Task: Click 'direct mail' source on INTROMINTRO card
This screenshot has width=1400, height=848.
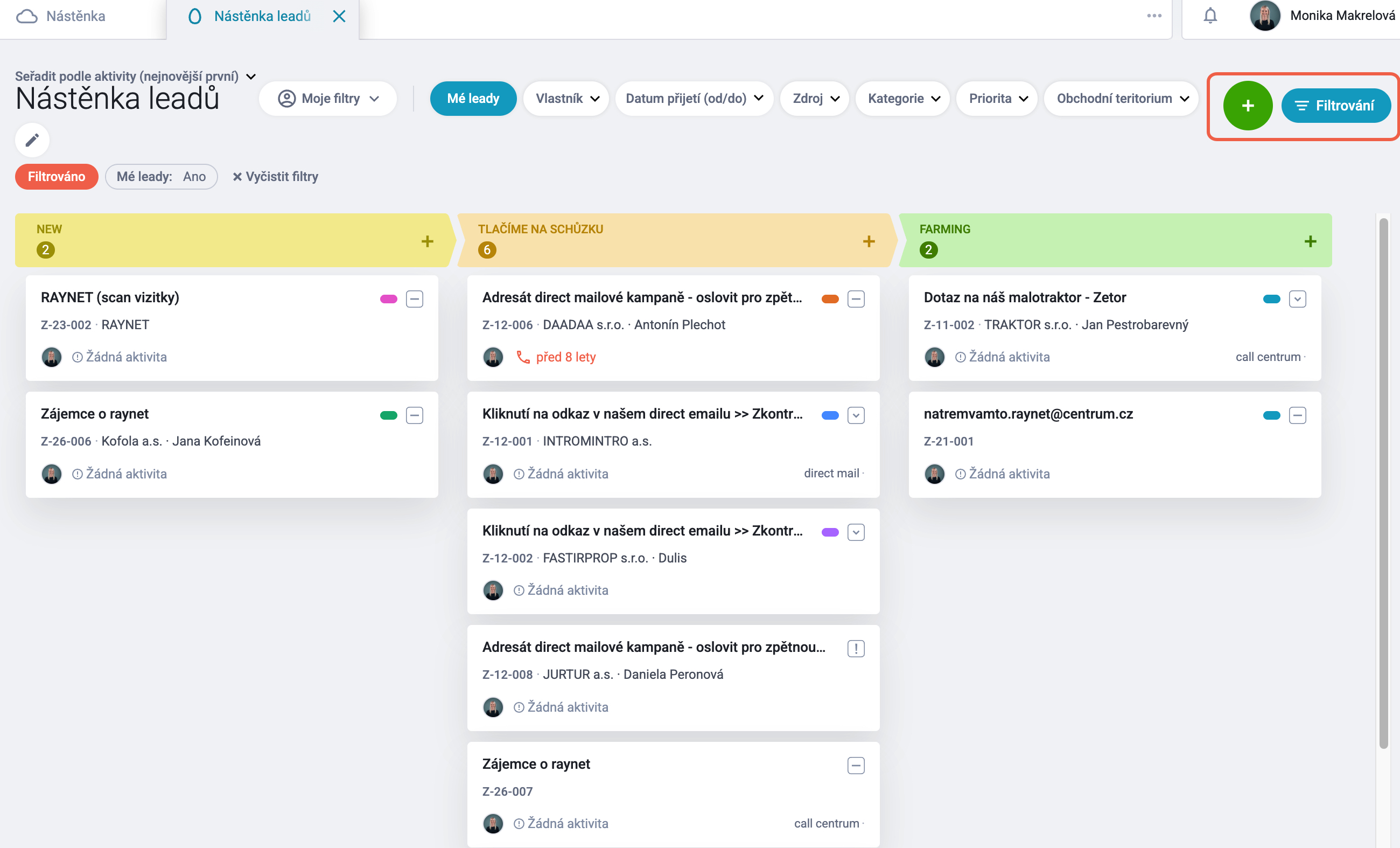Action: 831,473
